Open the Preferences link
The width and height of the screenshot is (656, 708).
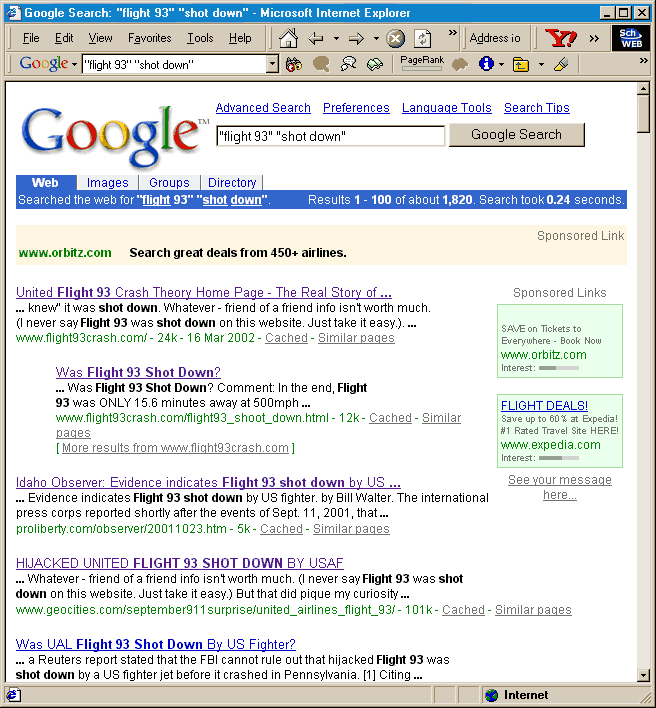point(356,108)
